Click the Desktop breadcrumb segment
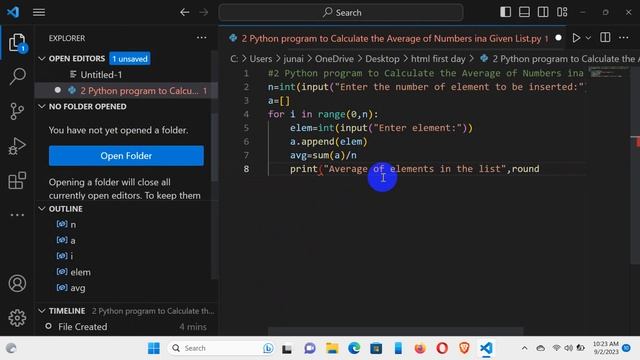 click(382, 59)
